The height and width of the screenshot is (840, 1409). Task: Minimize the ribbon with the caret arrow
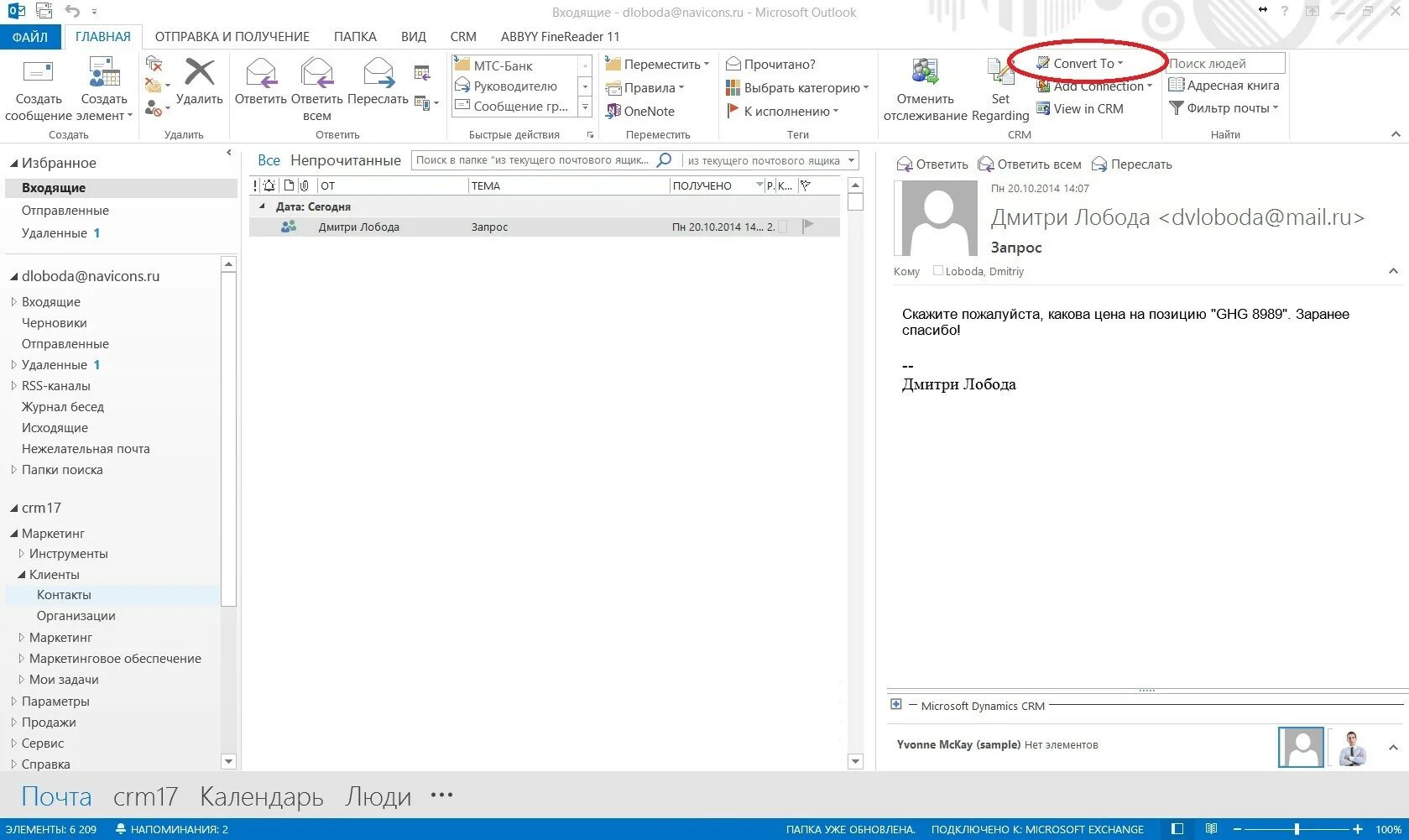pos(1396,134)
